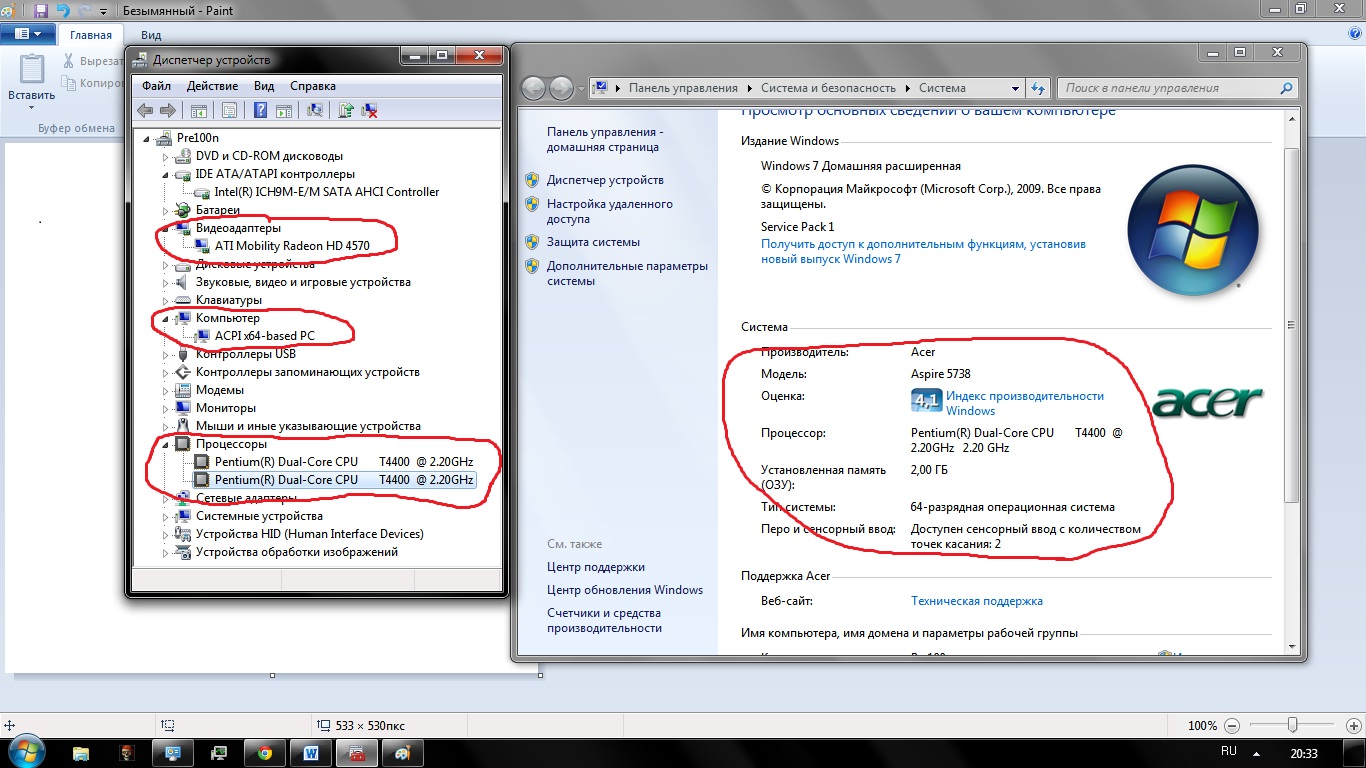Open Дополнительные параметры системы link
Viewport: 1366px width, 768px height.
627,273
